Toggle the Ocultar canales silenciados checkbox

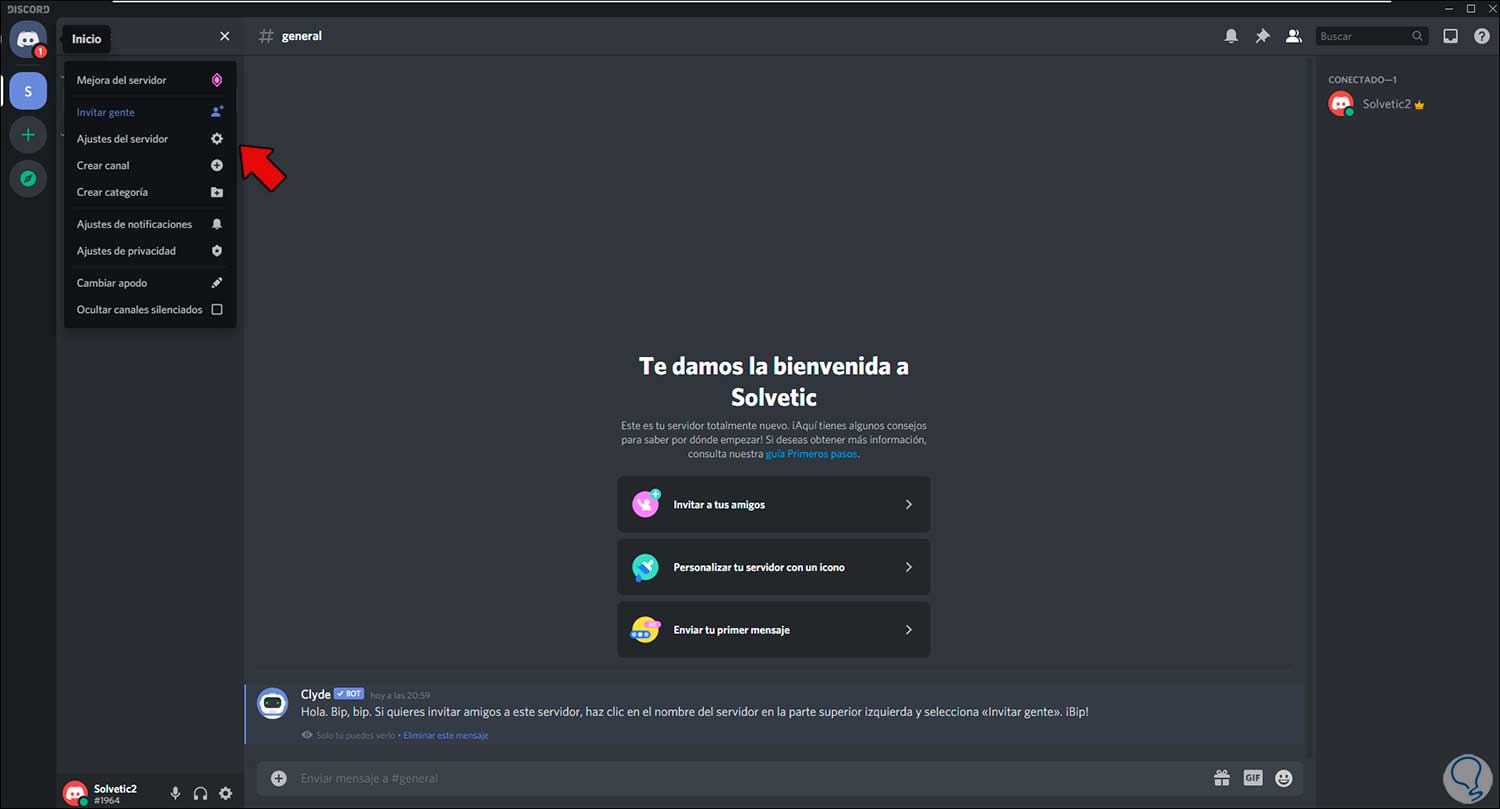[217, 310]
